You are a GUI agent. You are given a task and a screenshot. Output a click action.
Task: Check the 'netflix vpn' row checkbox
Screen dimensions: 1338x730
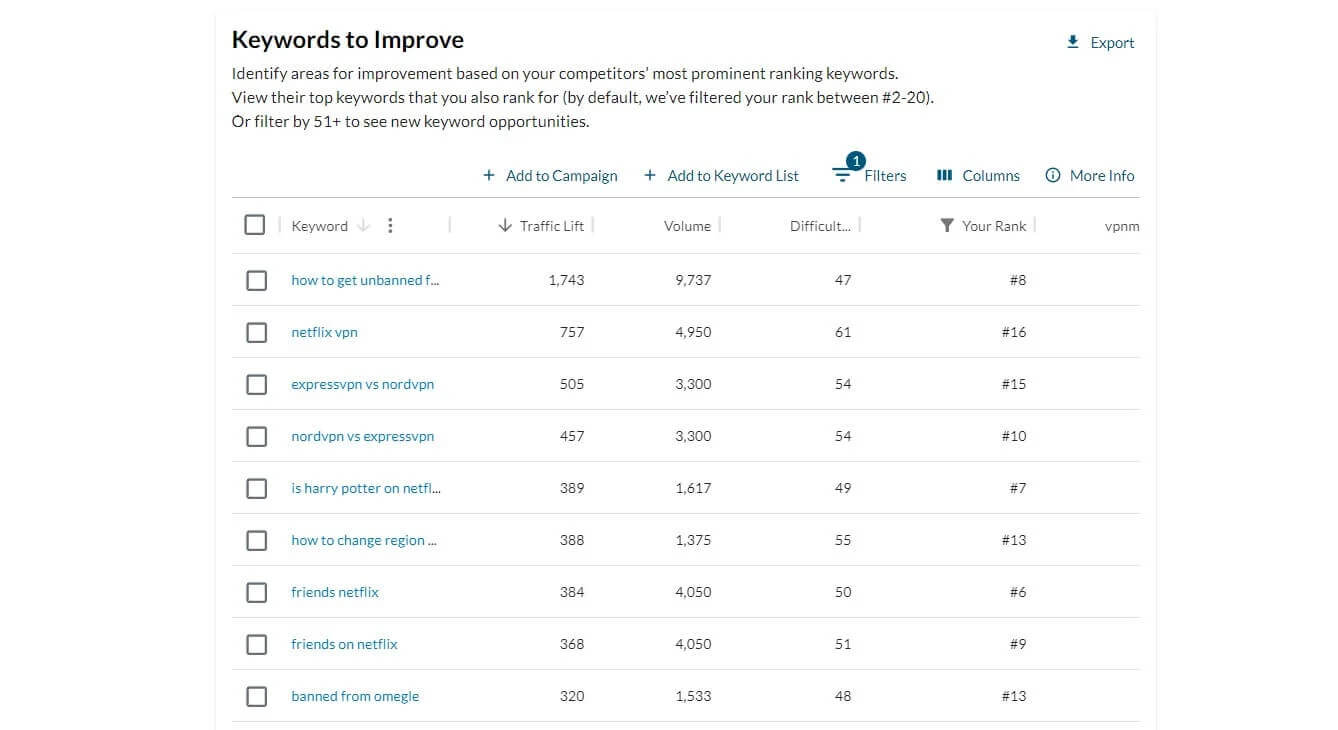257,332
